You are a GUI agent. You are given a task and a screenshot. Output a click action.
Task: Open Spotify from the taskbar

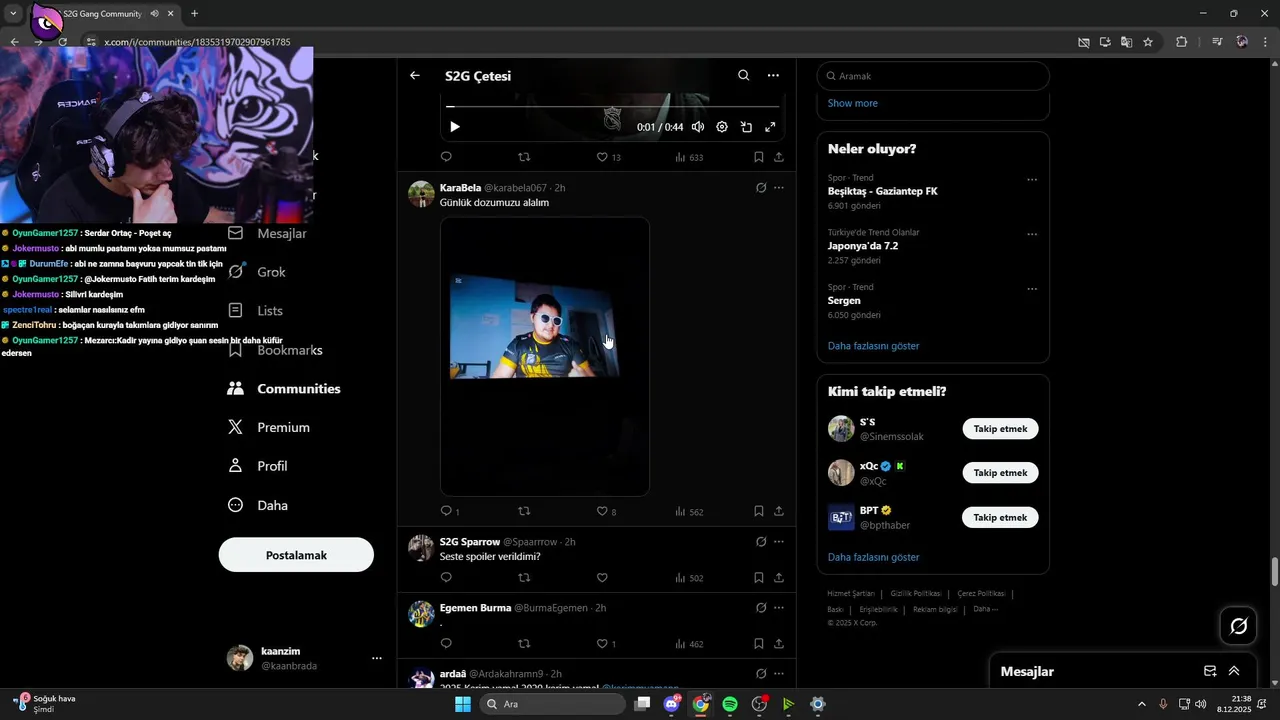pyautogui.click(x=730, y=704)
